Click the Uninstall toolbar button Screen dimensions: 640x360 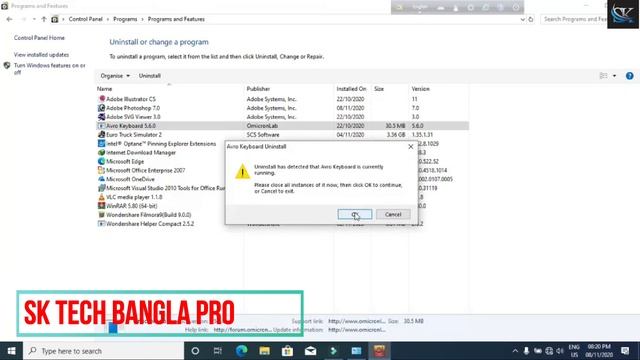tap(150, 76)
